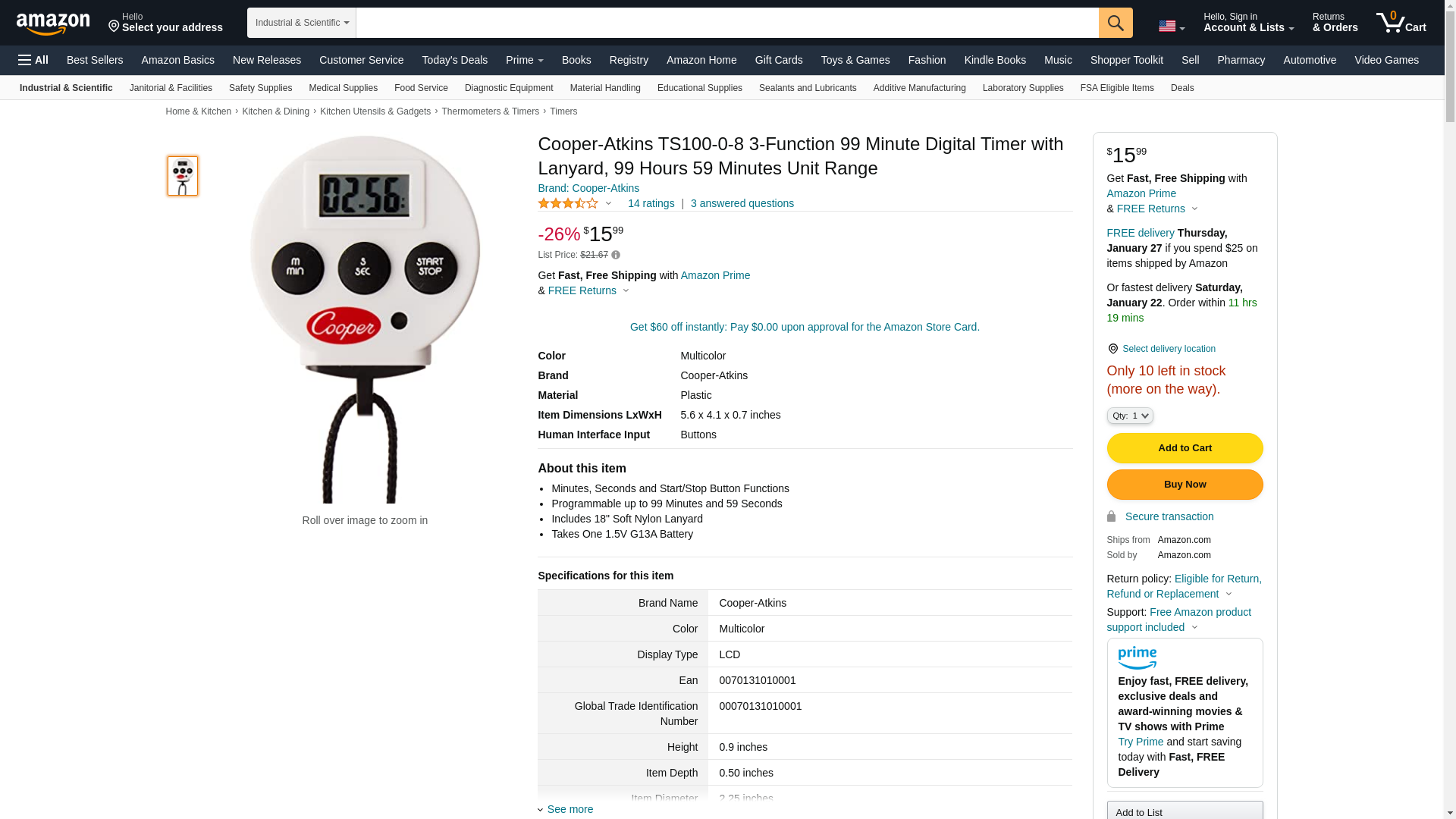Select the timer product thumbnail
The height and width of the screenshot is (819, 1456).
pos(183,176)
